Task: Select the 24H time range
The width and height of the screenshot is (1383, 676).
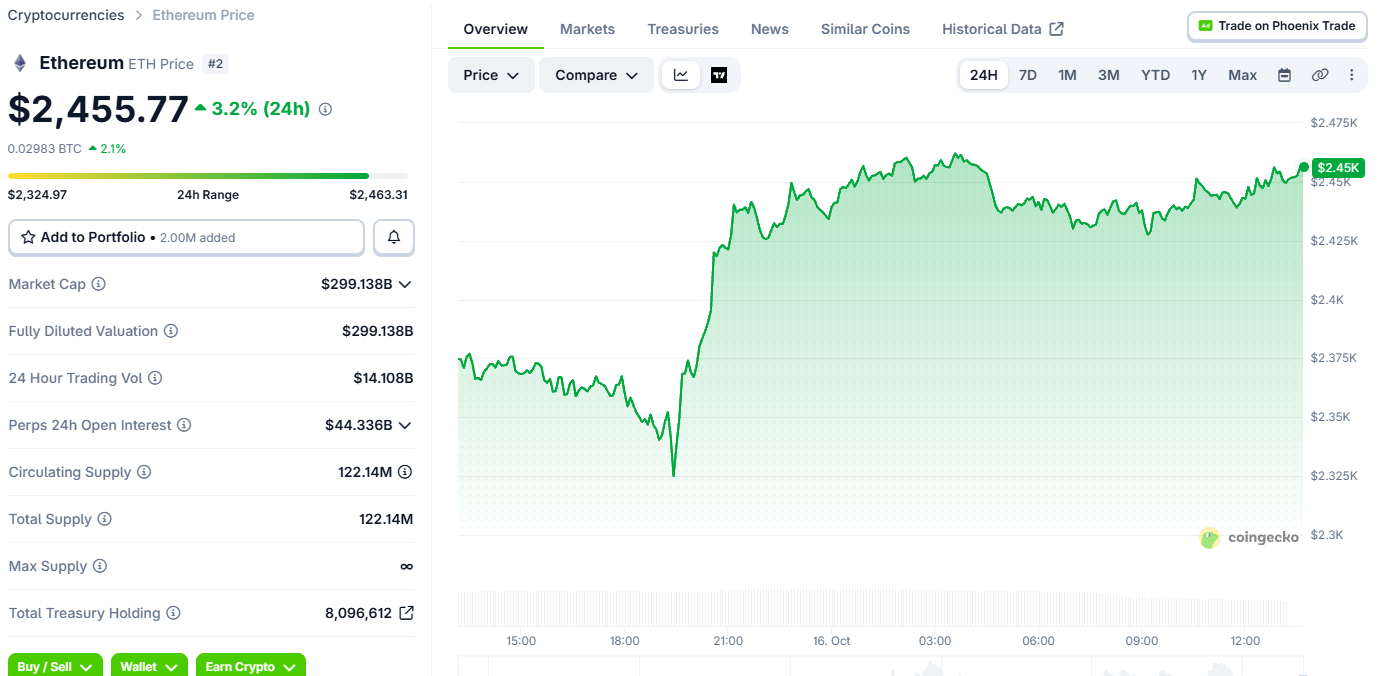Action: (x=984, y=75)
